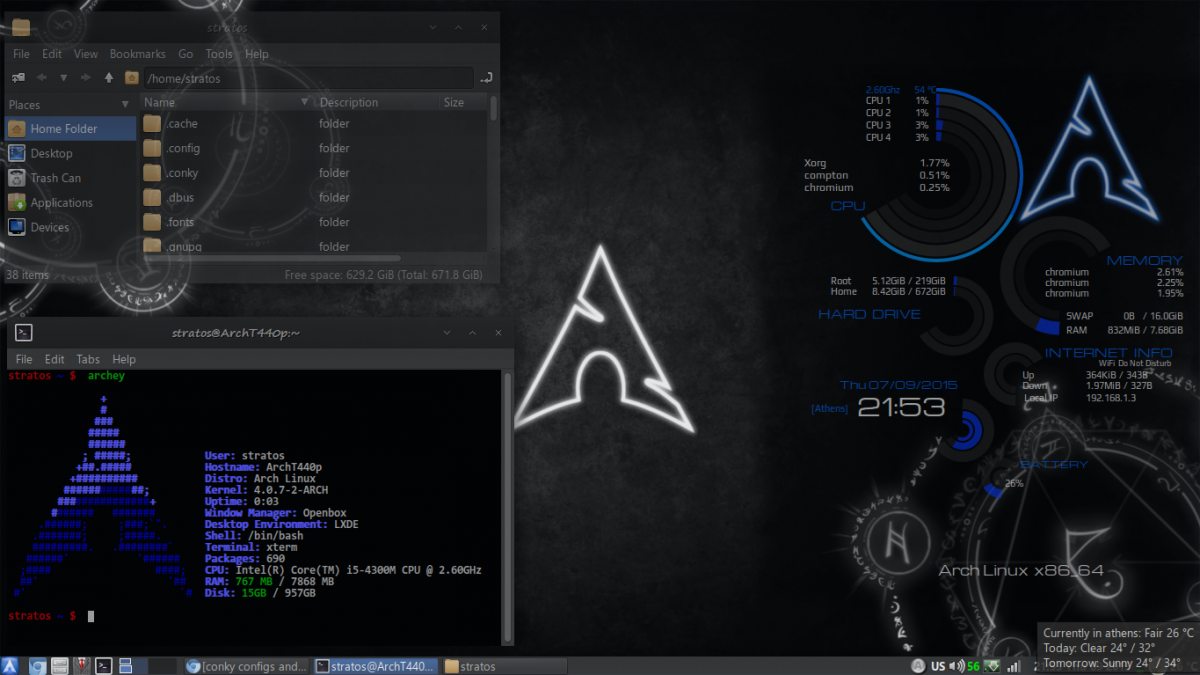The width and height of the screenshot is (1200, 675).
Task: Click terminal window title icon
Action: click(26, 333)
